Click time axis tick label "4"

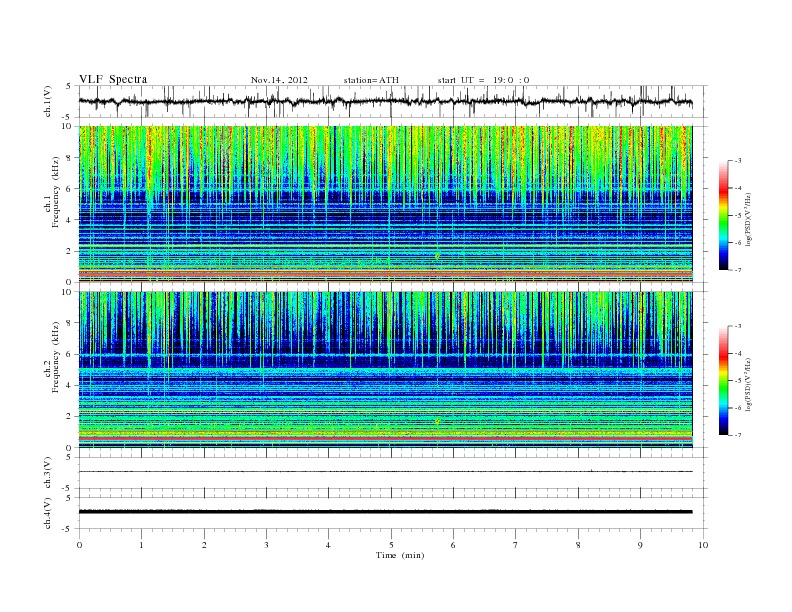point(328,545)
